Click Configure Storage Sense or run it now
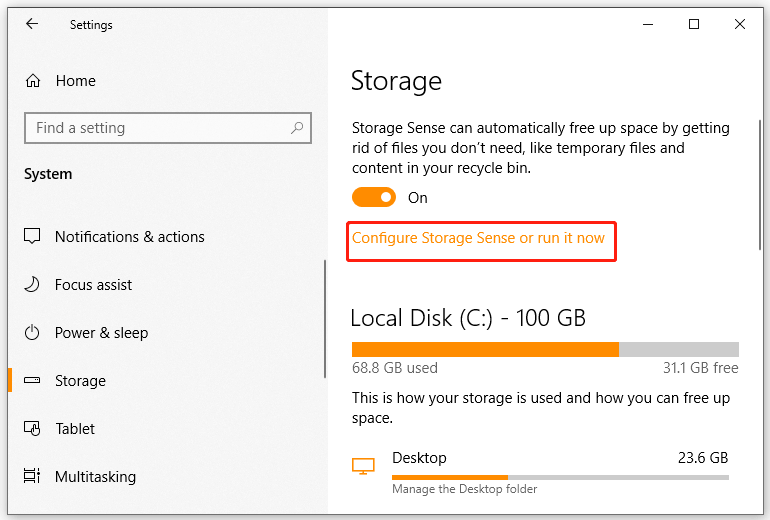This screenshot has width=770, height=520. pyautogui.click(x=478, y=238)
